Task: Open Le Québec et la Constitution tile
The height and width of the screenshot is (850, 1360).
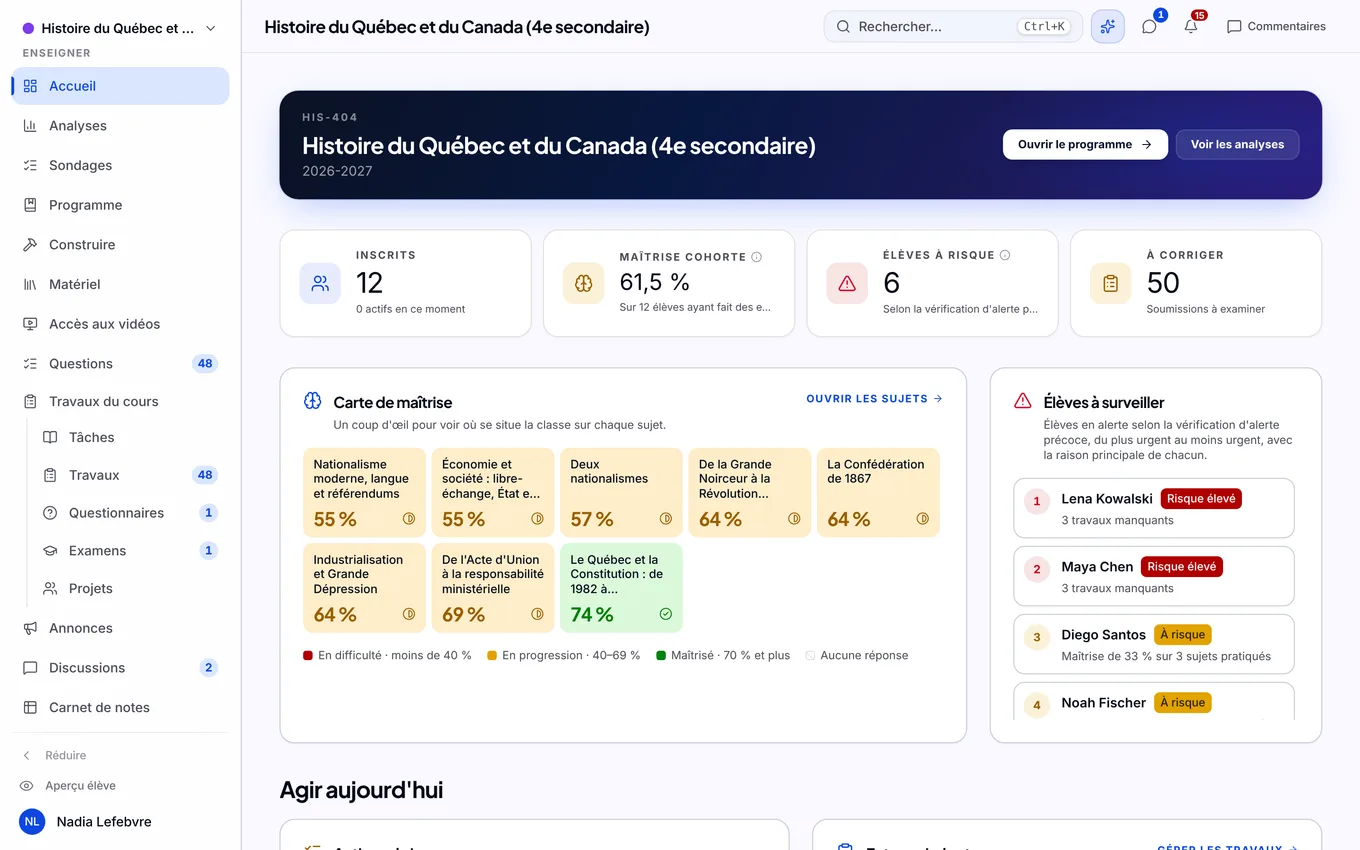Action: (621, 588)
